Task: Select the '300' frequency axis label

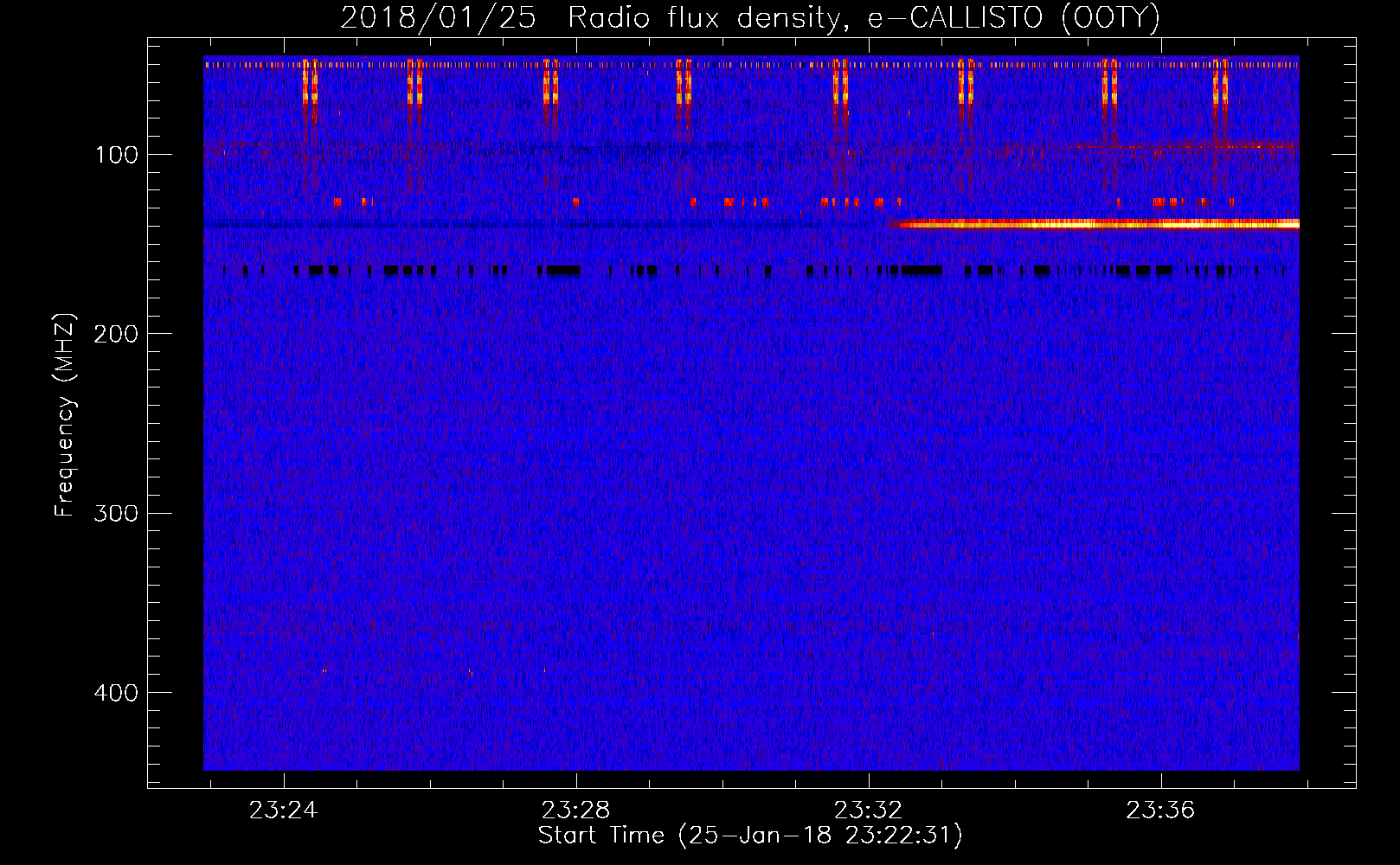Action: click(x=117, y=514)
